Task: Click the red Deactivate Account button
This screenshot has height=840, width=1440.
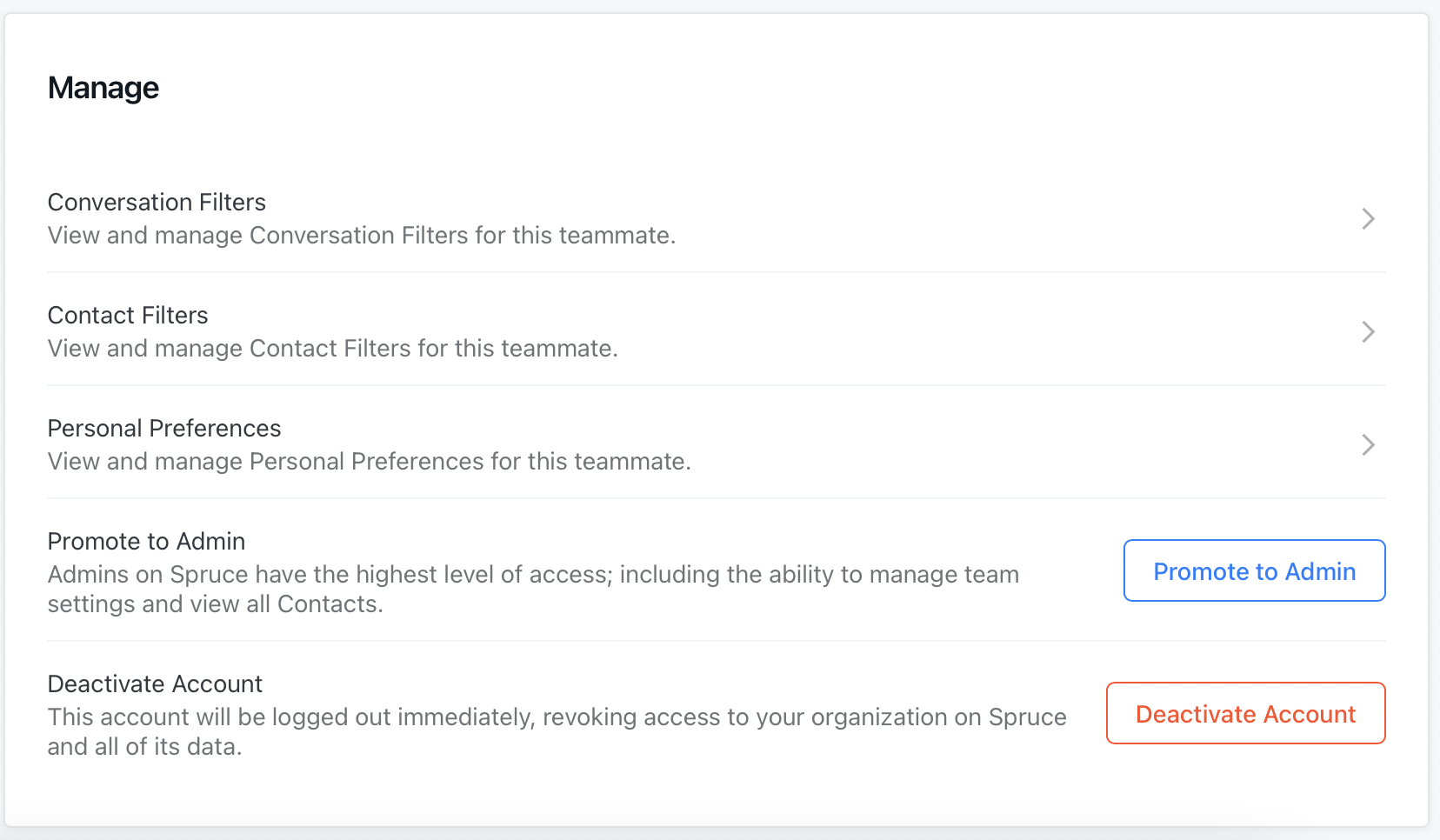Action: point(1245,713)
